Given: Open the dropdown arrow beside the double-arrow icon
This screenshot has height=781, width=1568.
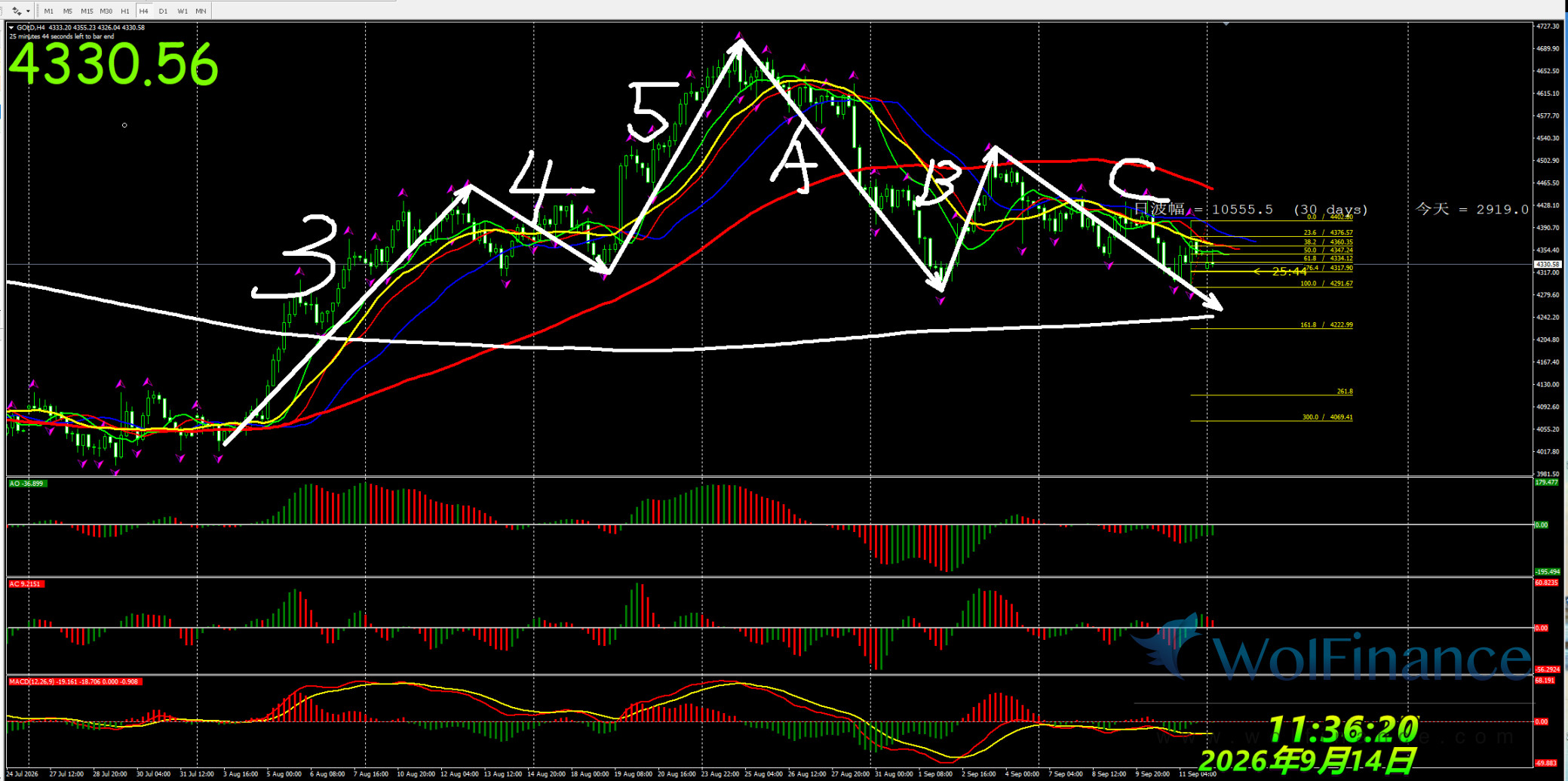Looking at the screenshot, I should tap(28, 11).
